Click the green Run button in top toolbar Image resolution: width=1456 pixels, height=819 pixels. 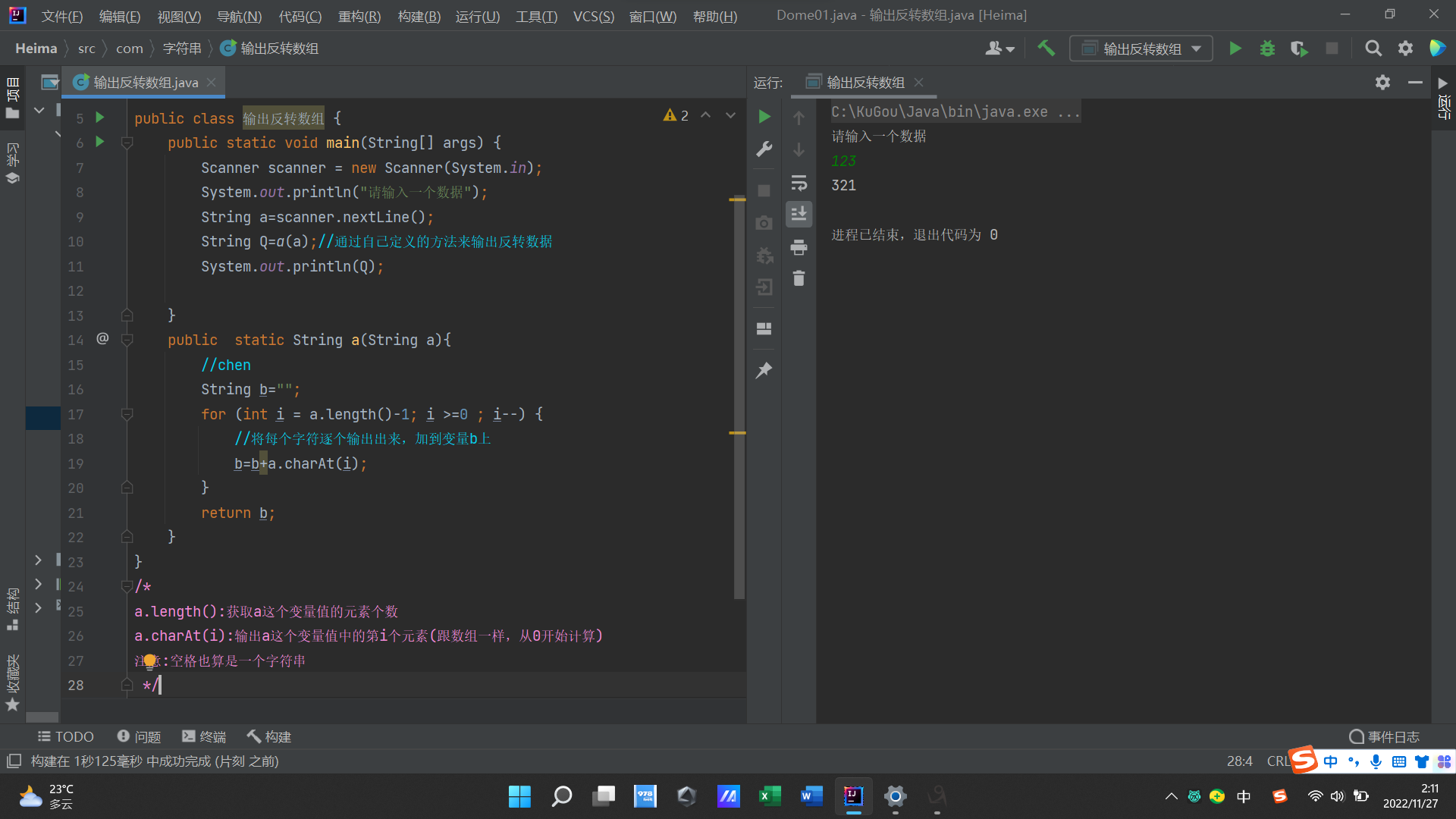click(1235, 49)
